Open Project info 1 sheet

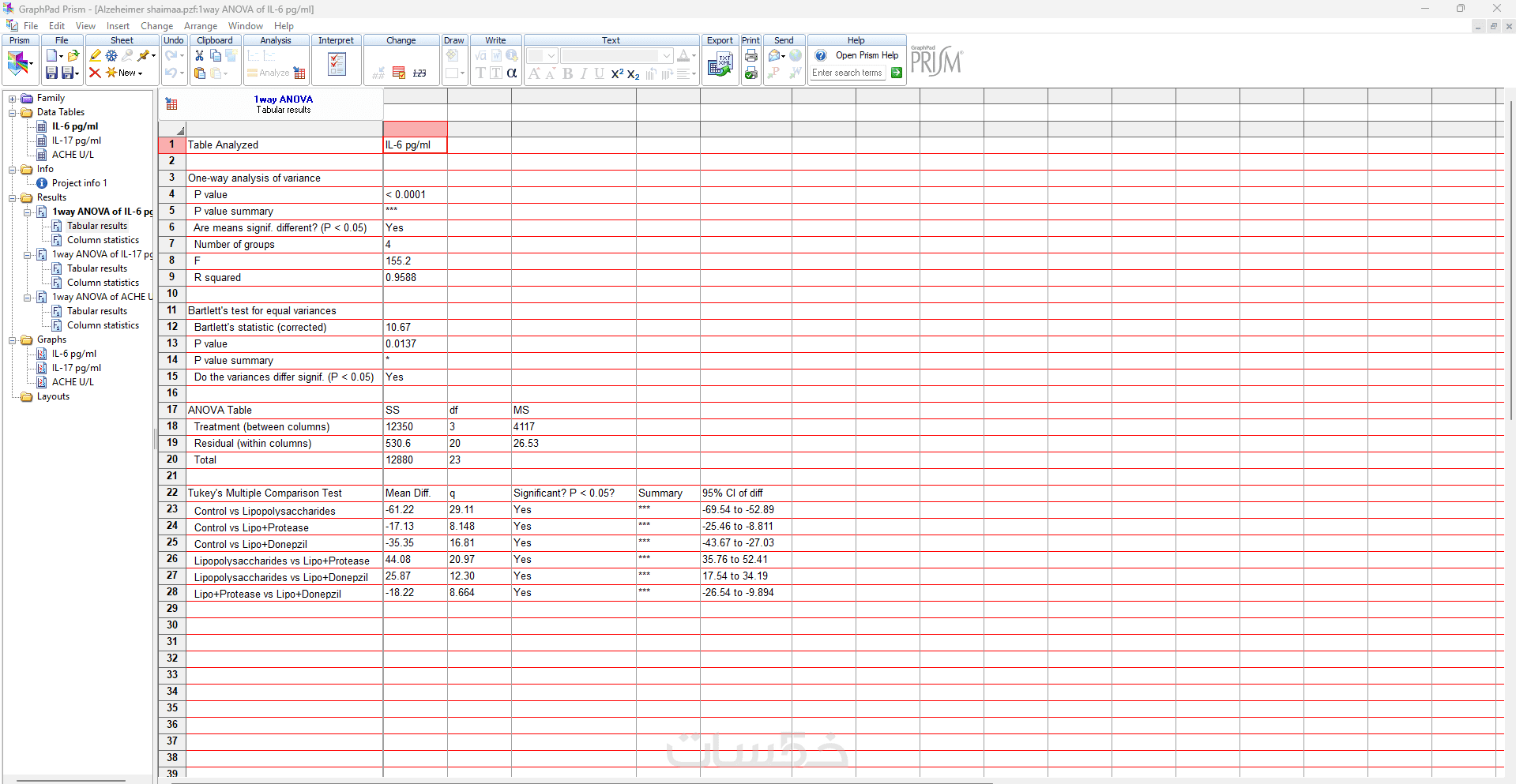pyautogui.click(x=79, y=183)
